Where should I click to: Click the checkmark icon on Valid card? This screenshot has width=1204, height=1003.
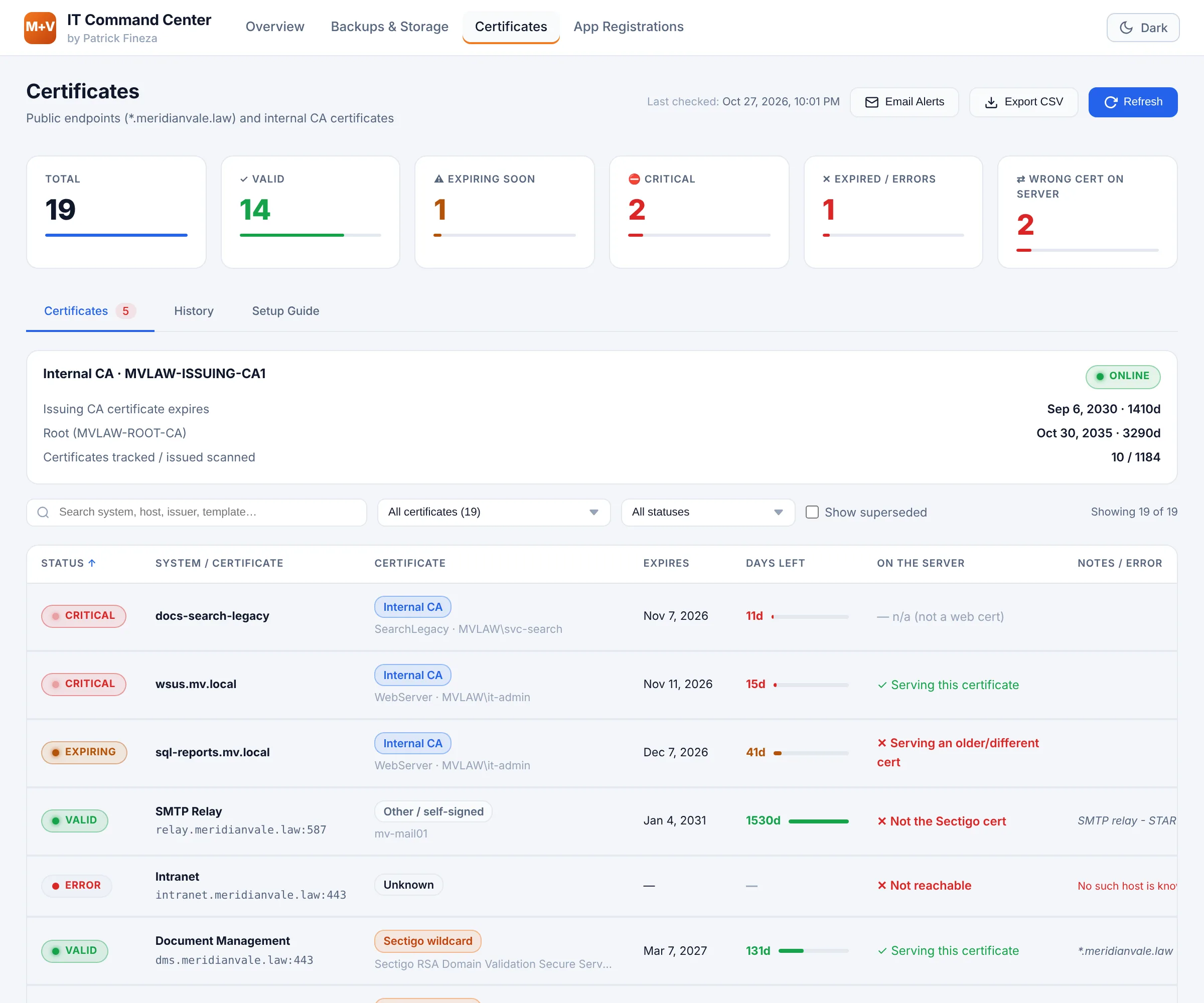[244, 179]
